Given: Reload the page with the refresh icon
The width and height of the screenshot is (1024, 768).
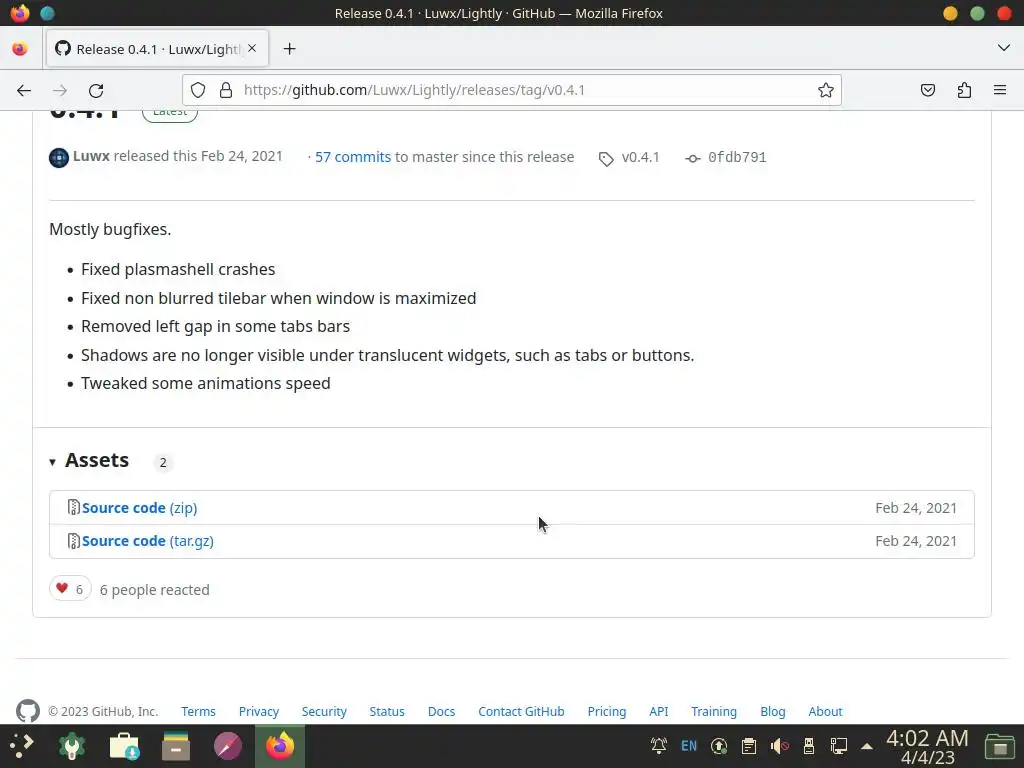Looking at the screenshot, I should click(x=96, y=90).
